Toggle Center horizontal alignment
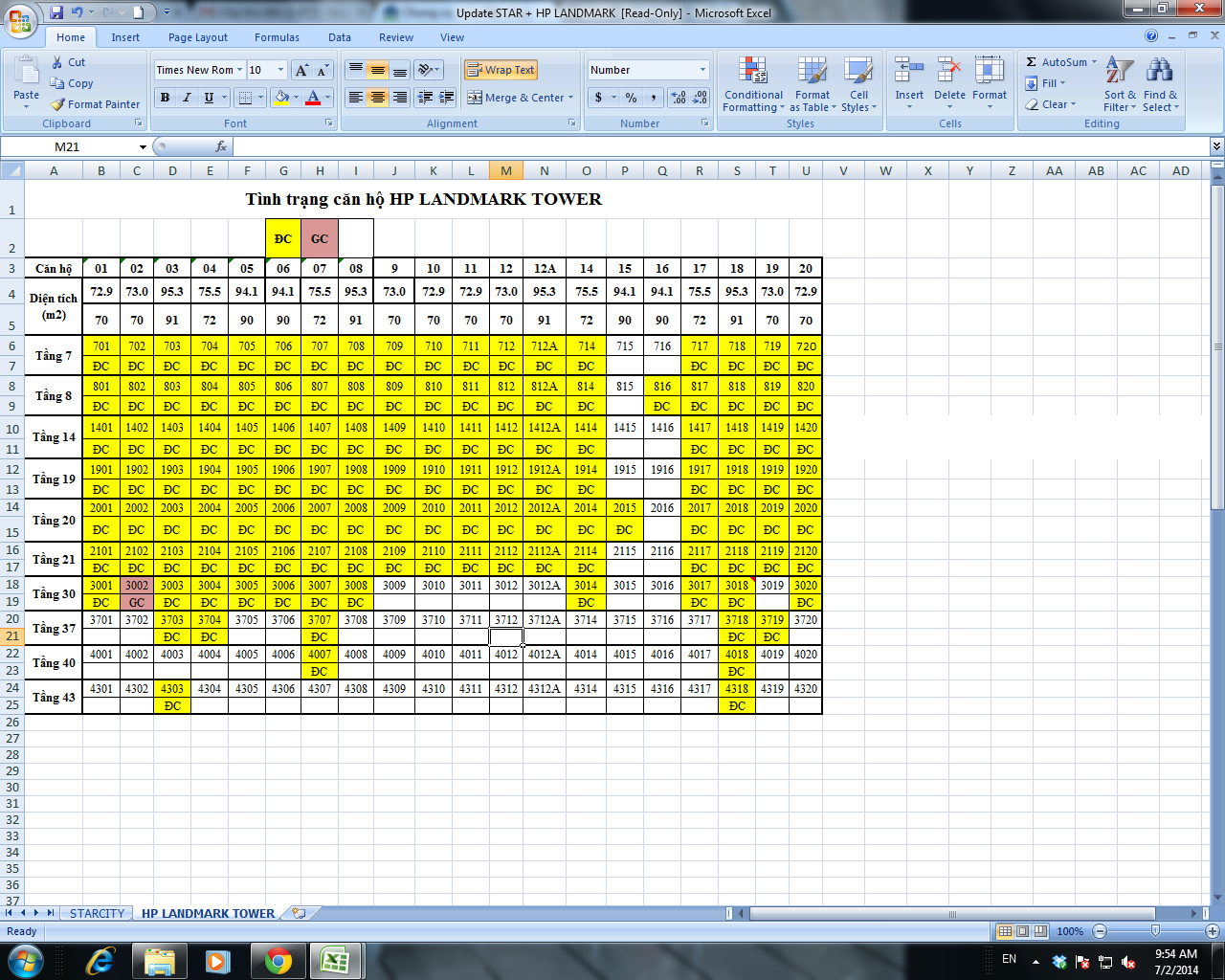1225x980 pixels. click(x=378, y=98)
